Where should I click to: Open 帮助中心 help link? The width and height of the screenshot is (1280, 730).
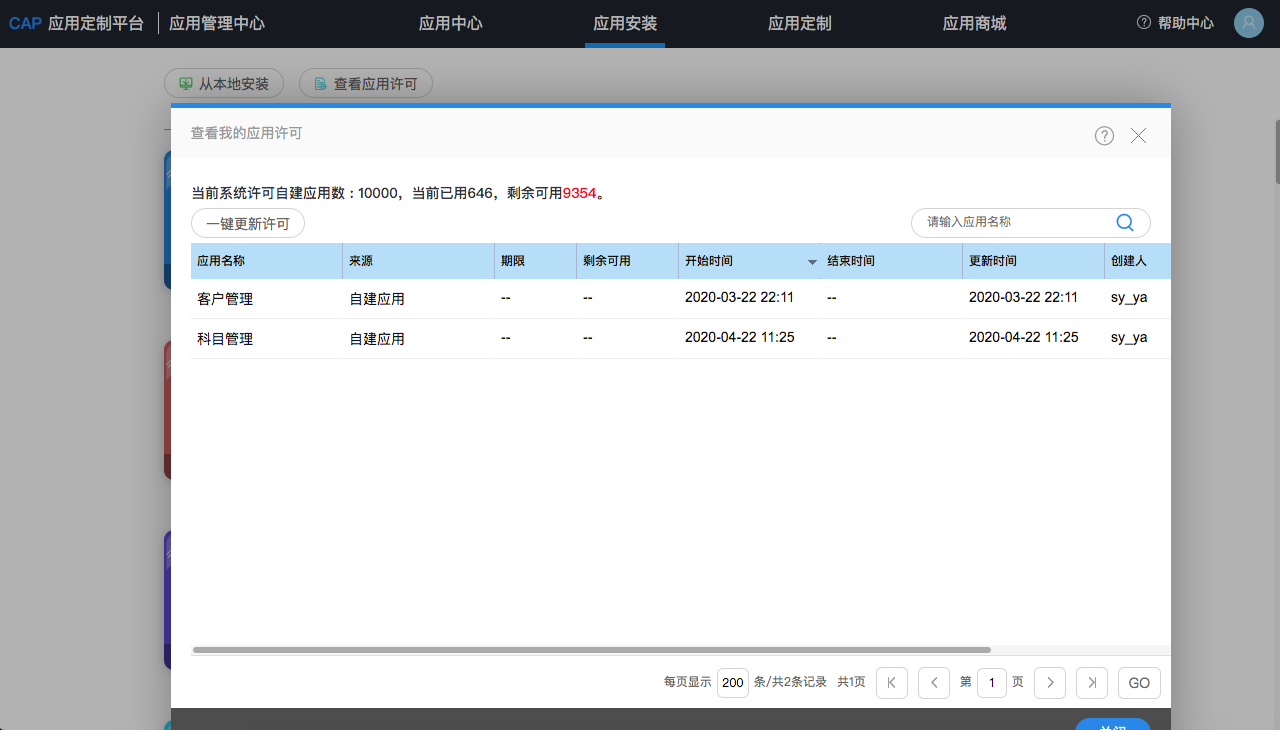(1176, 23)
